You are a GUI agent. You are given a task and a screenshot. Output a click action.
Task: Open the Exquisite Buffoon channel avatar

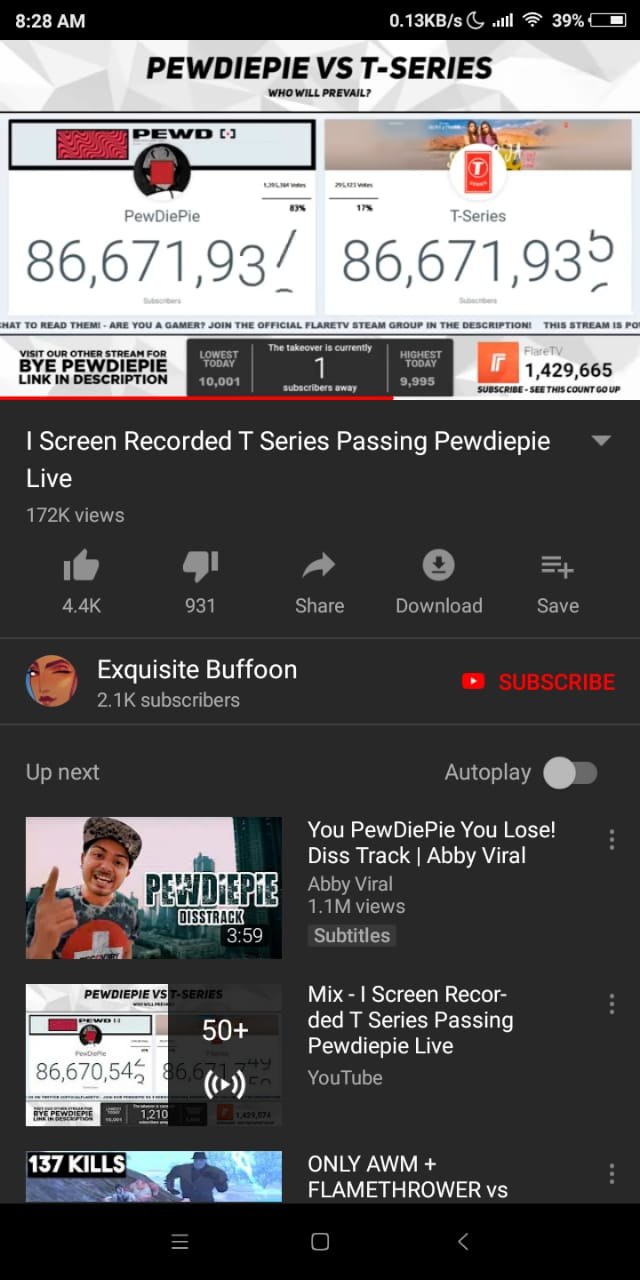51,682
